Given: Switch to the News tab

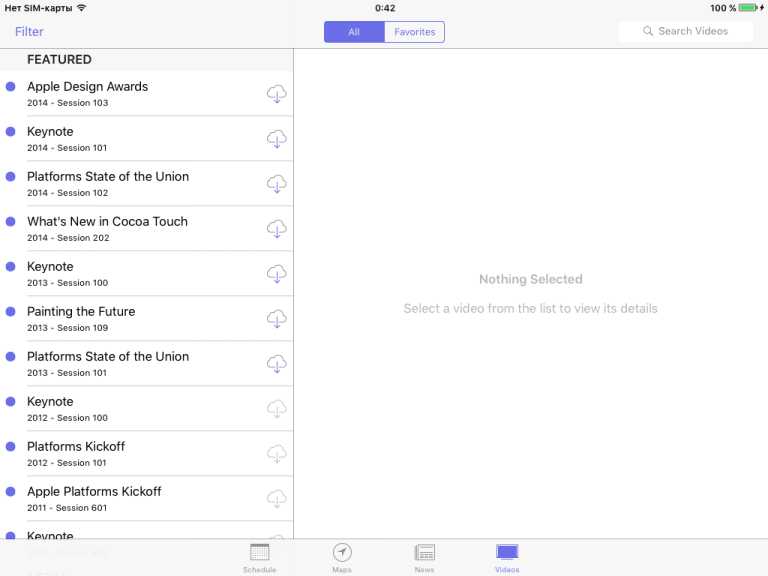Looking at the screenshot, I should click(424, 558).
